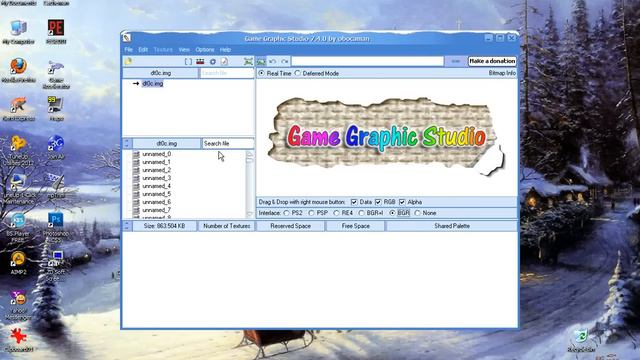Click the brackets selection toolbar icon
The width and height of the screenshot is (640, 360).
188,62
